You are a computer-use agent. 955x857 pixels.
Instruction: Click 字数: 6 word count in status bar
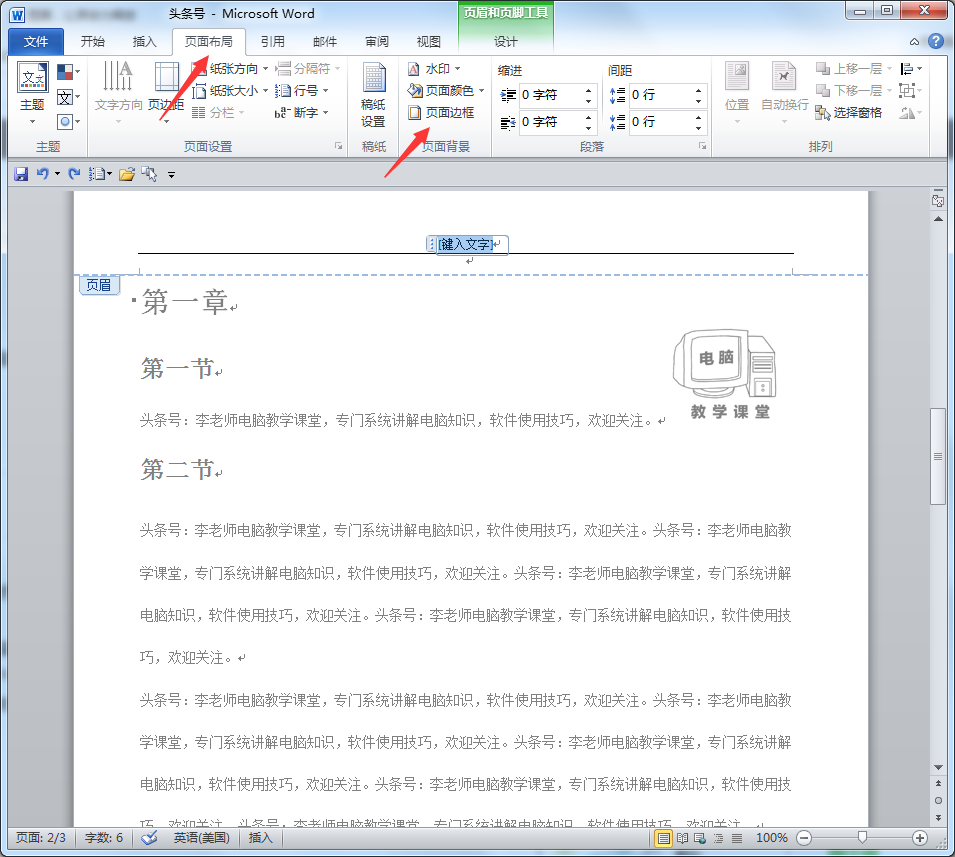(x=104, y=838)
